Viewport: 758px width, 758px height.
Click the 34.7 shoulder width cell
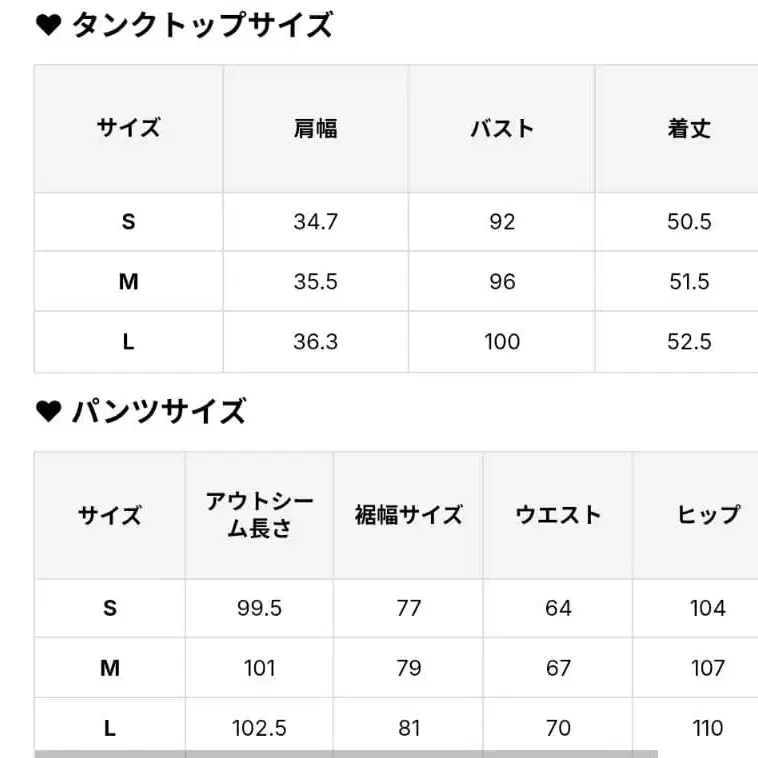315,222
